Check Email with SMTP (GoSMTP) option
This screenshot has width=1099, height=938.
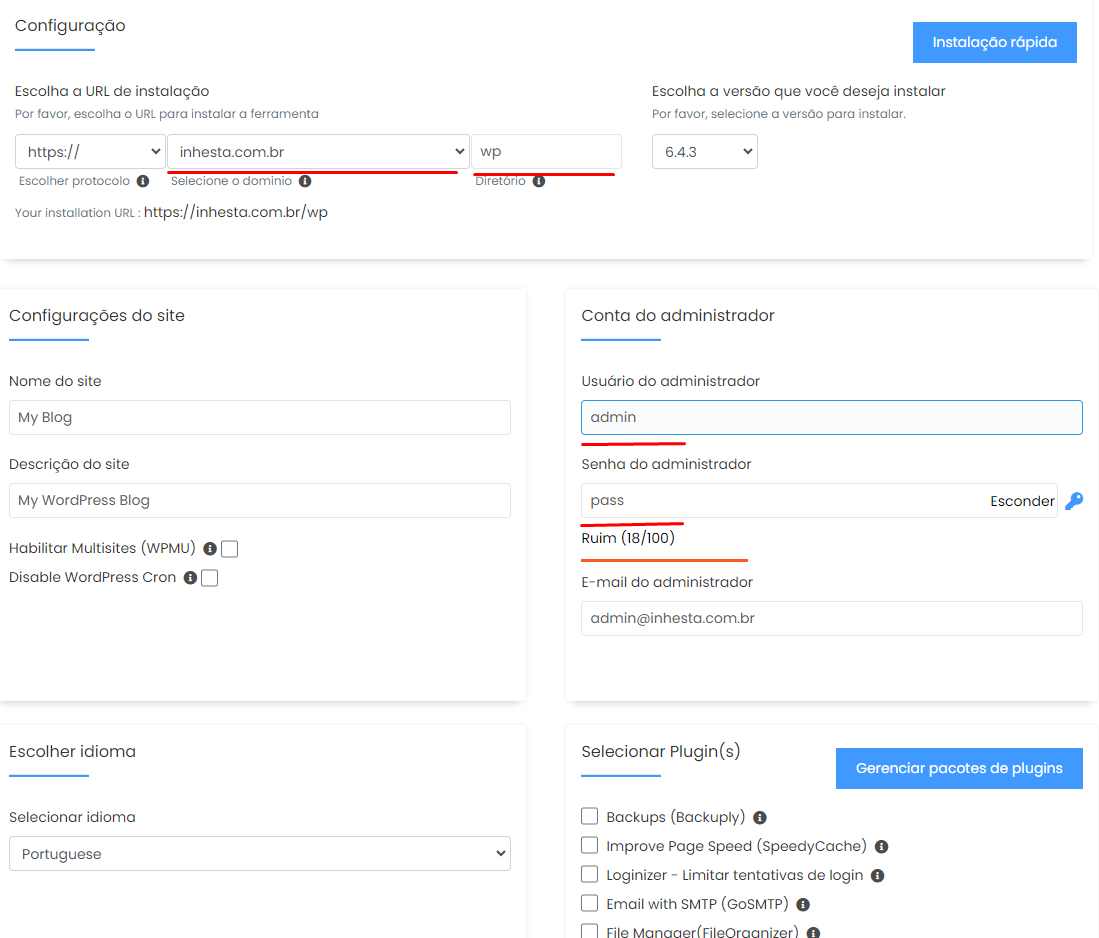click(x=589, y=903)
